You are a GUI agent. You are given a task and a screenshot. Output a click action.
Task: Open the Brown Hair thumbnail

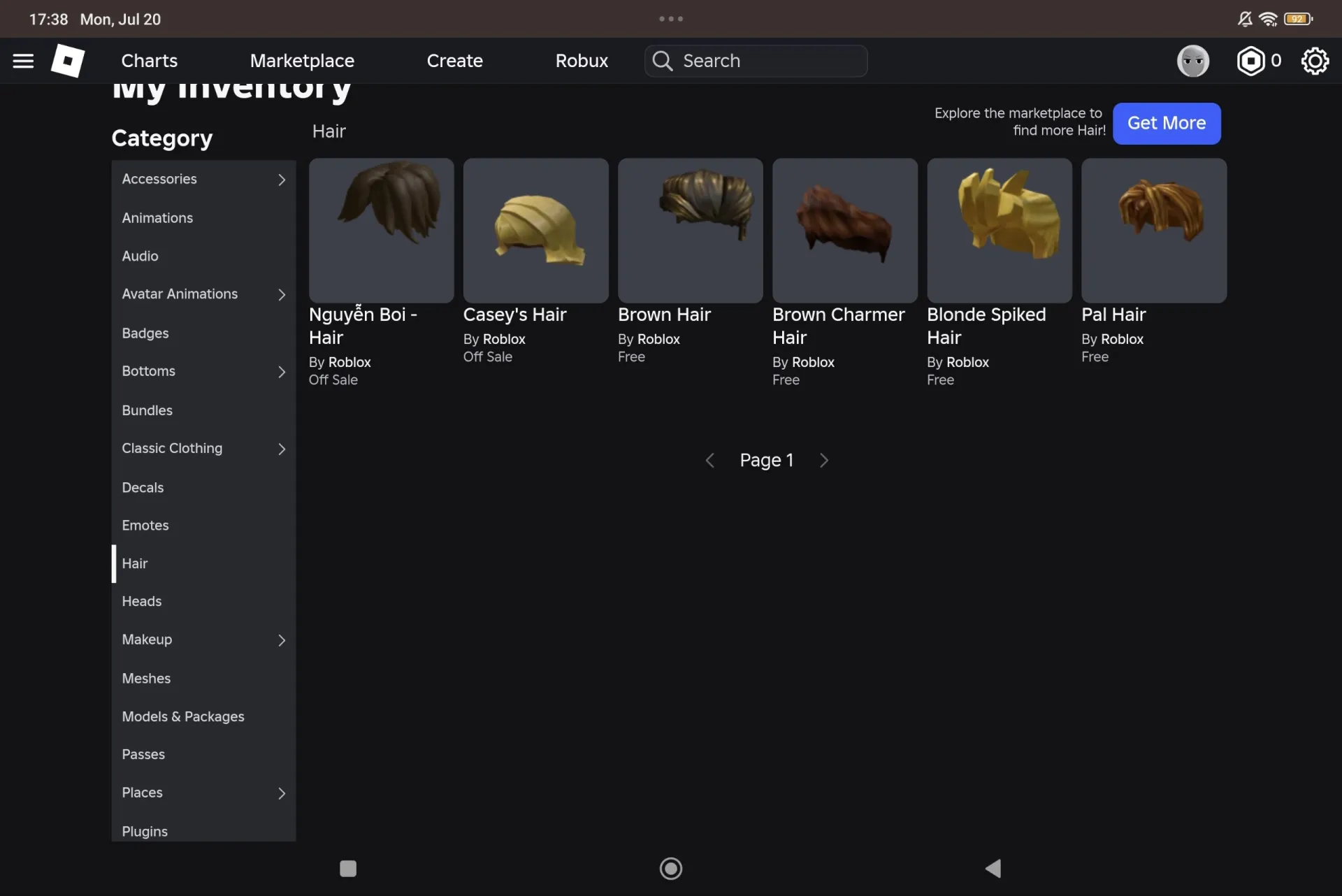click(x=691, y=231)
